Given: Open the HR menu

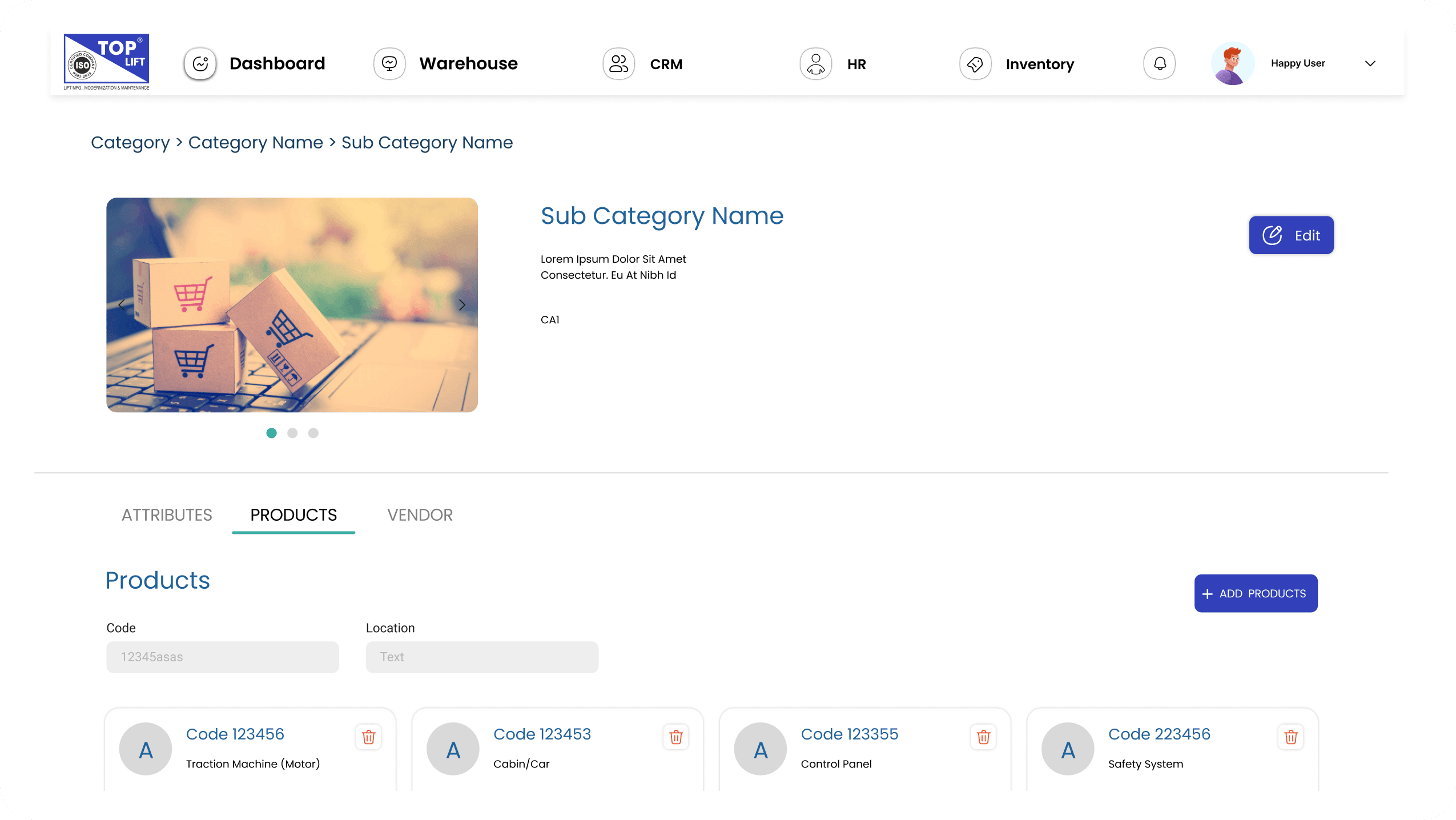Looking at the screenshot, I should 856,65.
